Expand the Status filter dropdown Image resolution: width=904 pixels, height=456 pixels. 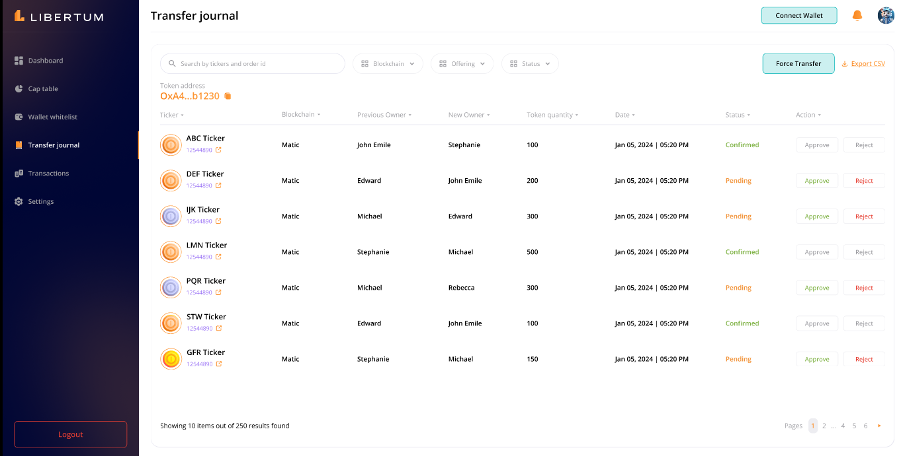530,64
